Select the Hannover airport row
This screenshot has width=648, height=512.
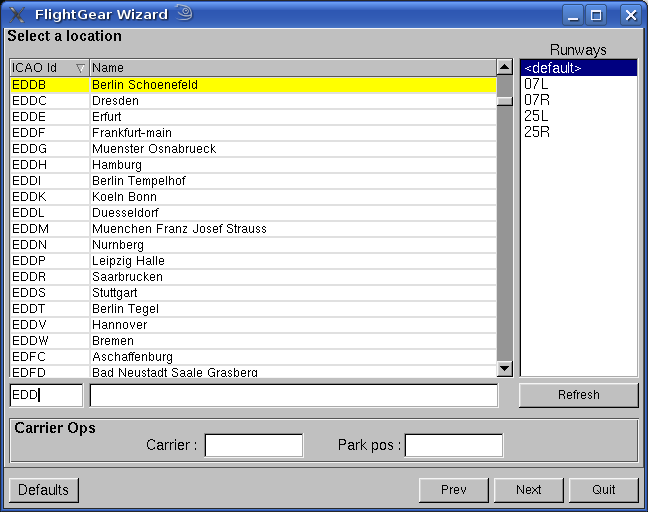(253, 325)
